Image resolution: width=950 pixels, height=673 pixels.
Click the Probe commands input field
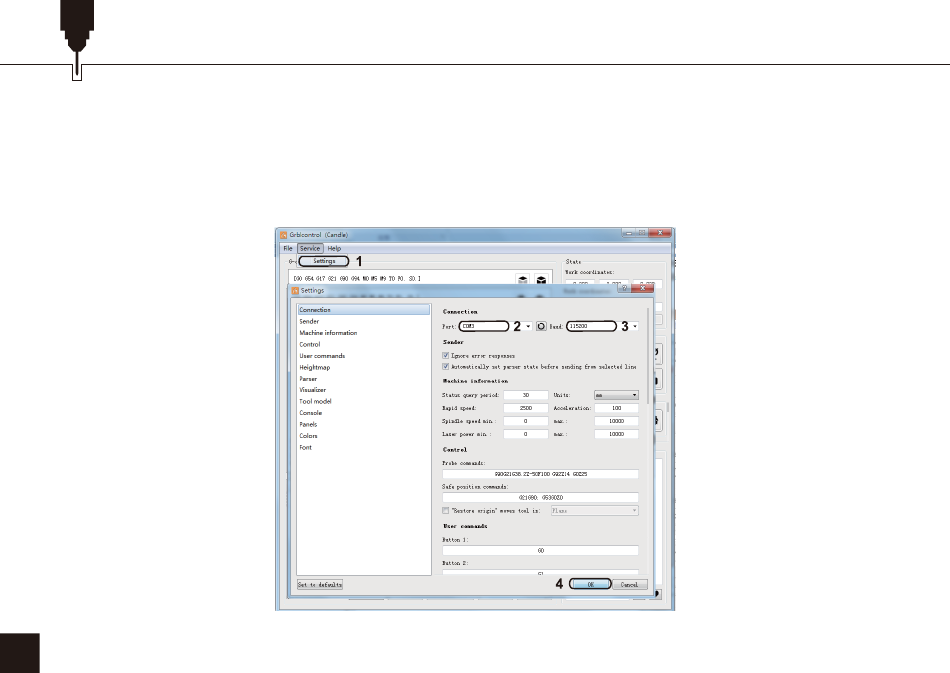click(x=540, y=474)
